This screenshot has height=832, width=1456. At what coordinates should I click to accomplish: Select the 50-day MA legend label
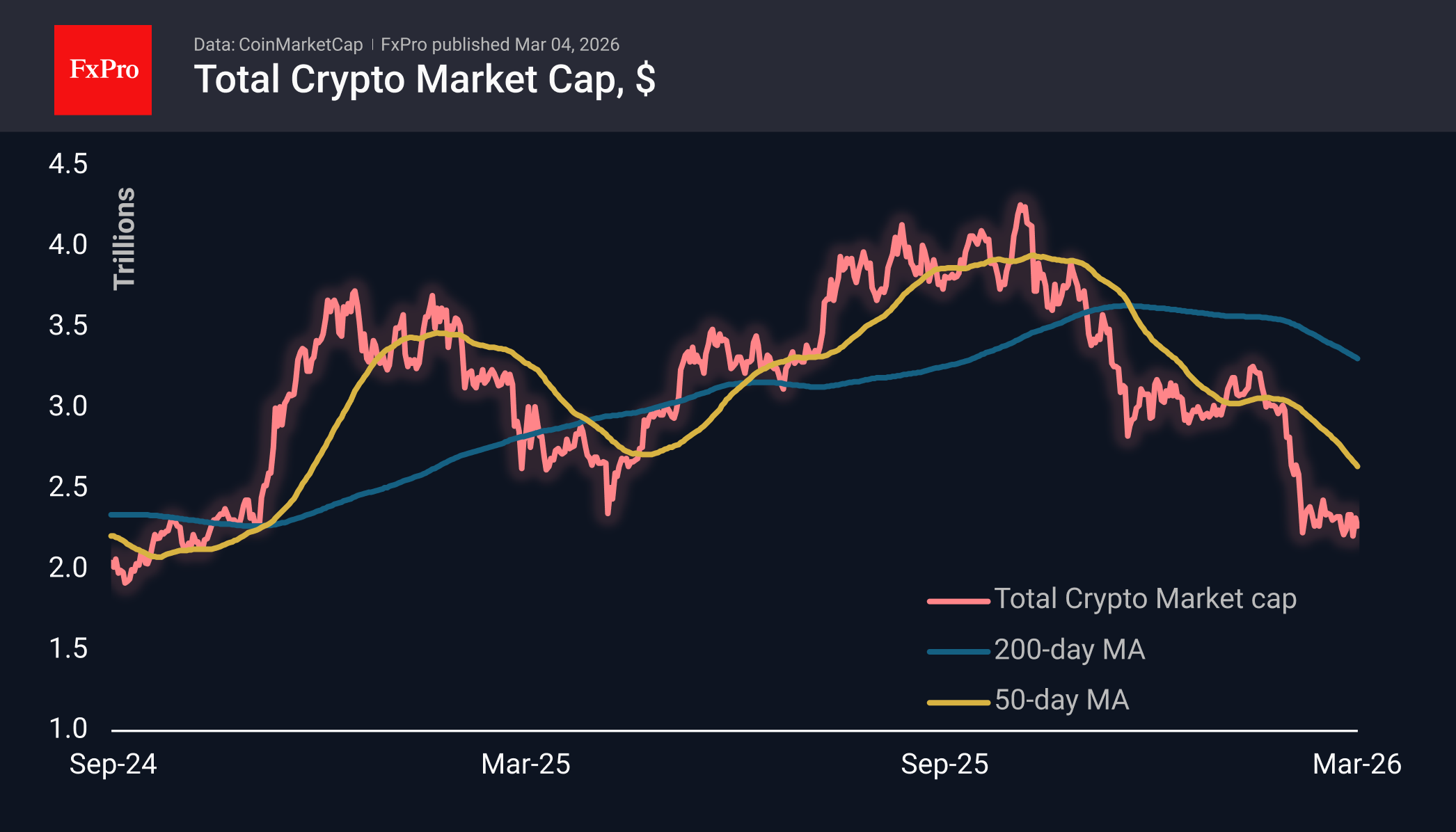tap(1061, 701)
